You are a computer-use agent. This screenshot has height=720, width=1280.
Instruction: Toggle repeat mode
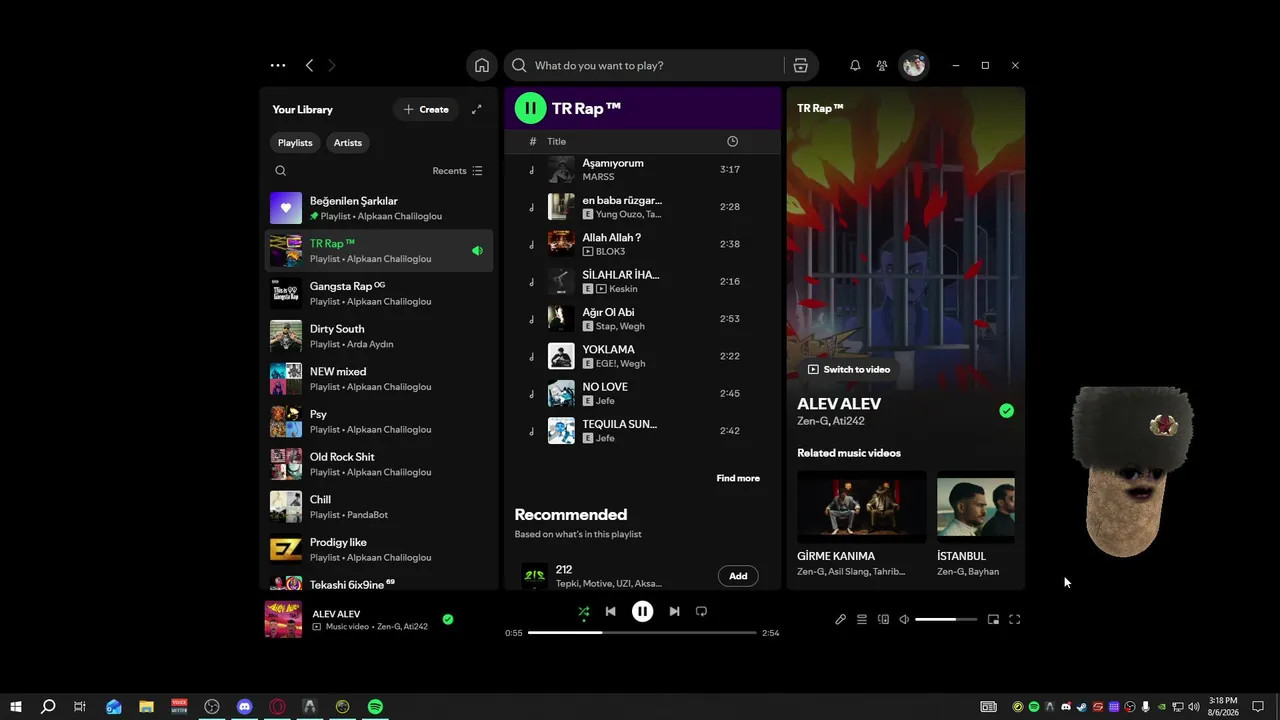[x=701, y=611]
